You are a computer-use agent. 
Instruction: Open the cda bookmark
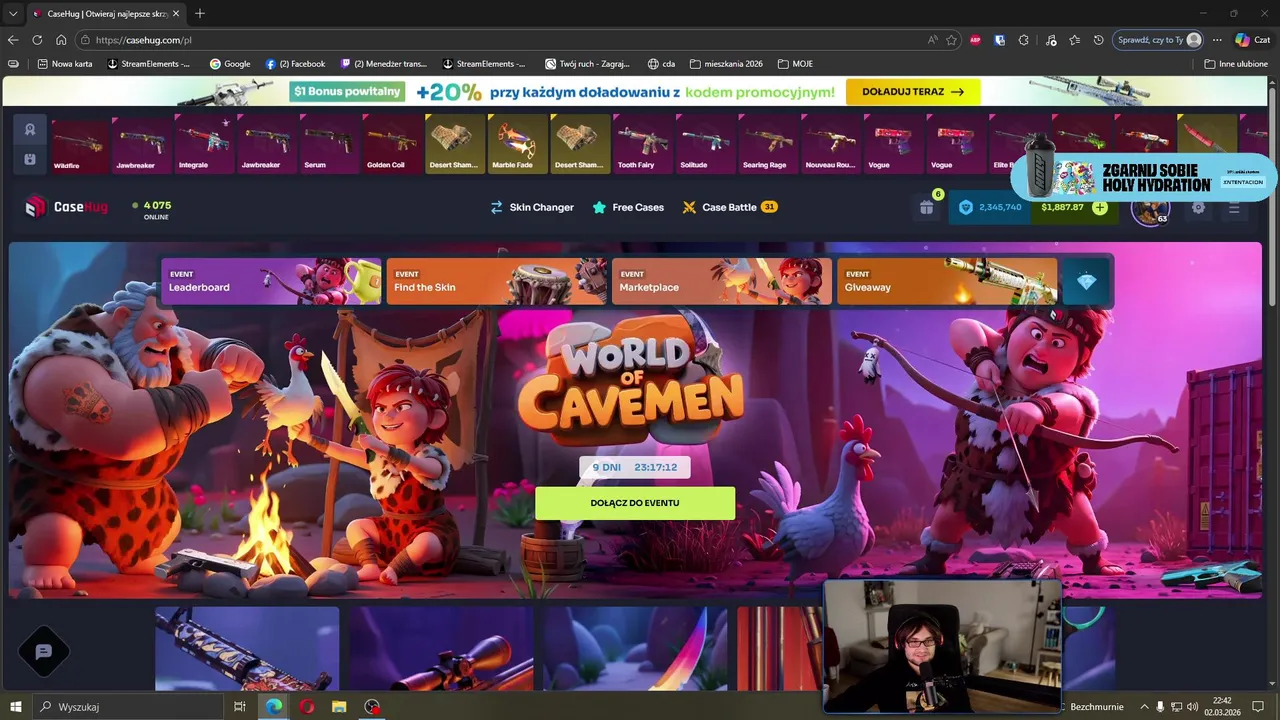pyautogui.click(x=661, y=63)
